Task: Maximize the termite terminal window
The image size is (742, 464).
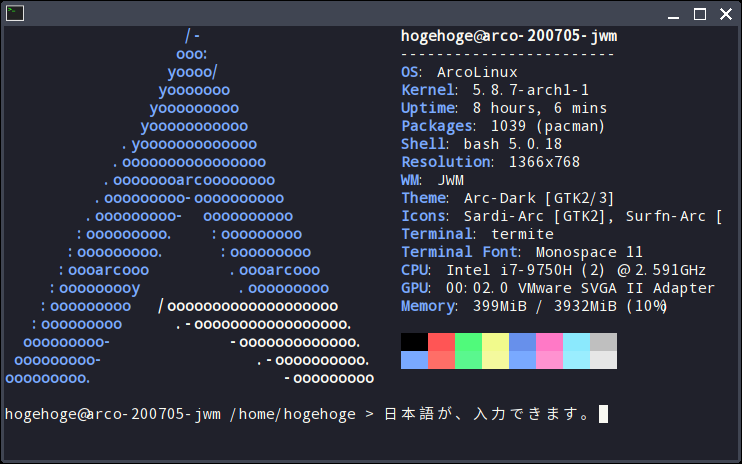Action: (x=700, y=14)
